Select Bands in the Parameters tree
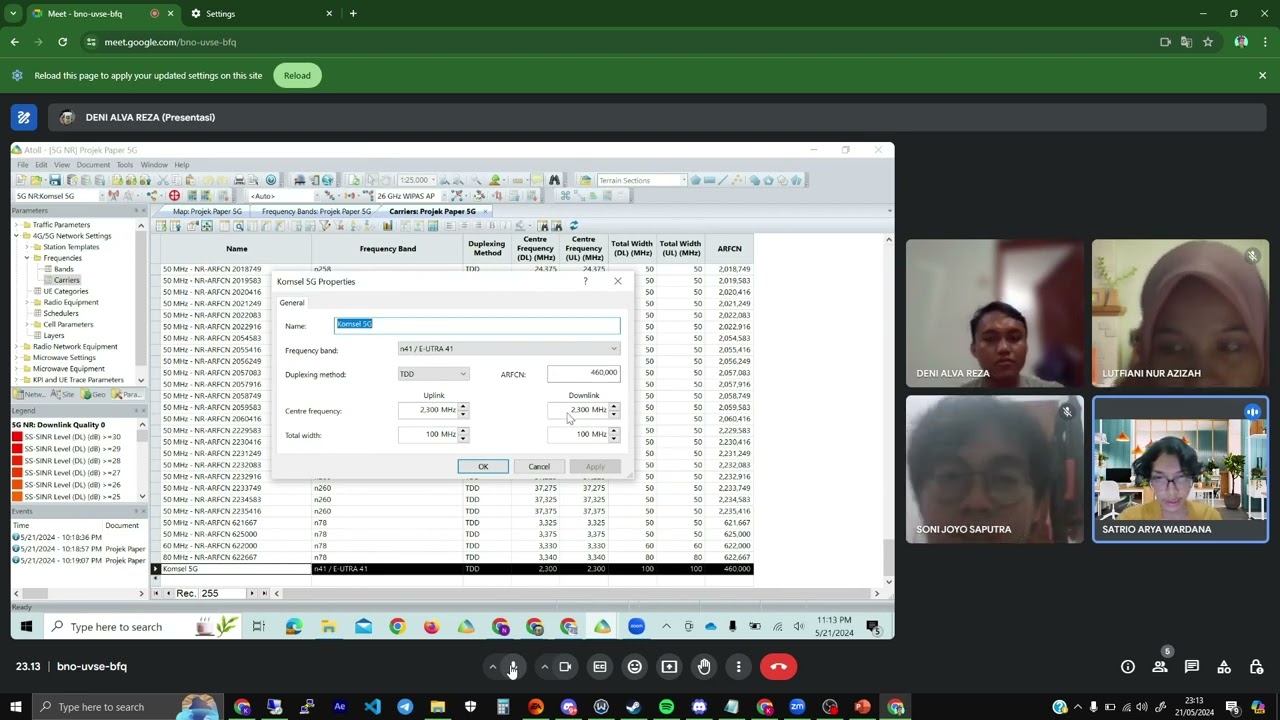1280x720 pixels. click(63, 269)
